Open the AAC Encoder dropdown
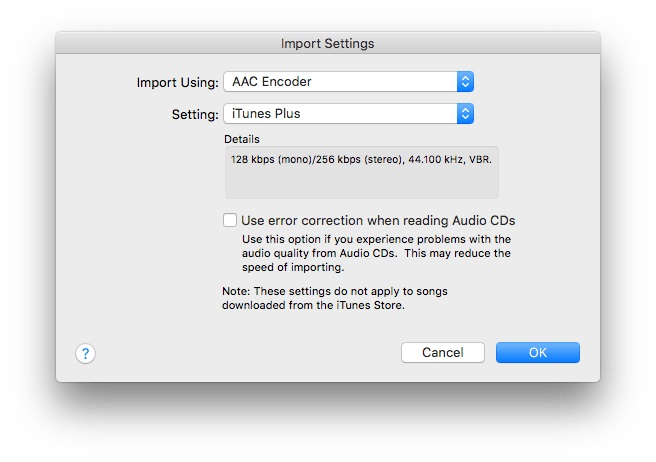 coord(348,82)
